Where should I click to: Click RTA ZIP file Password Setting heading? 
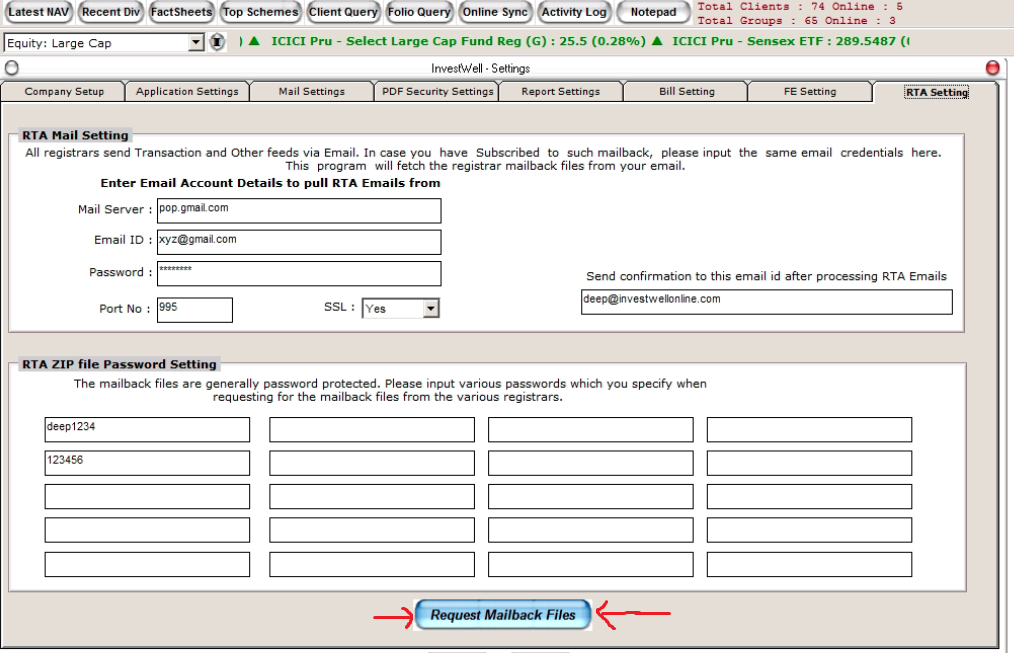tap(119, 364)
